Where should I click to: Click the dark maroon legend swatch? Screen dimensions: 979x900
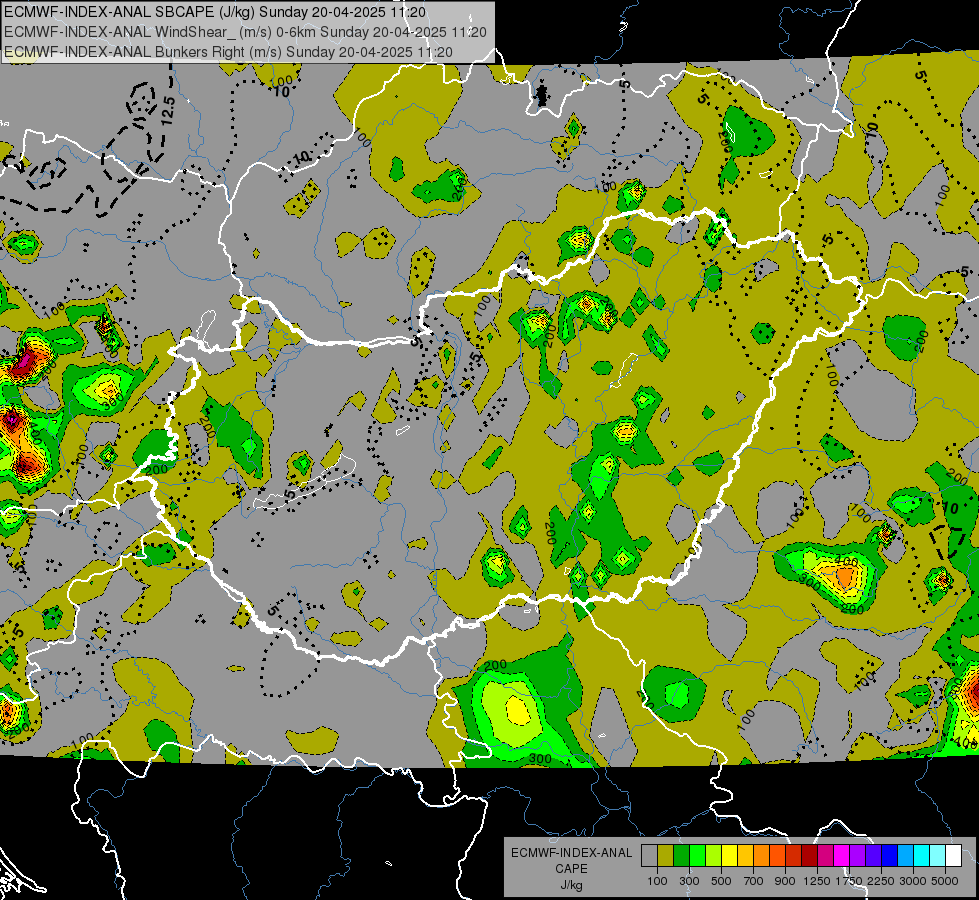tap(809, 855)
